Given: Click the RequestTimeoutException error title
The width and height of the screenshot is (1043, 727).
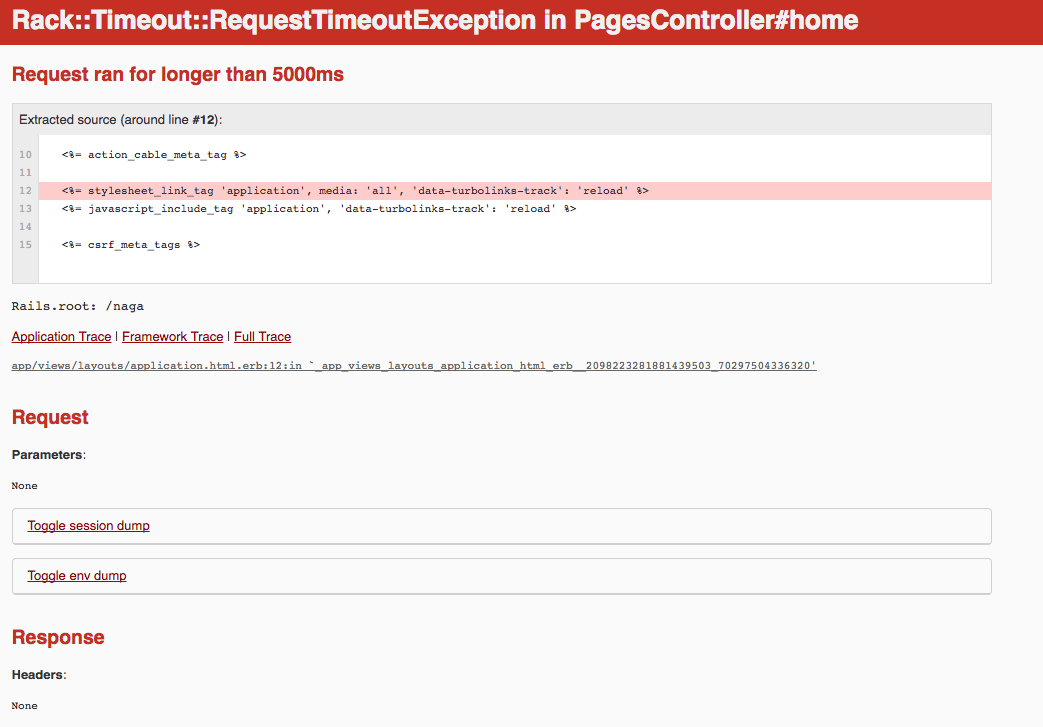Looking at the screenshot, I should coord(435,21).
